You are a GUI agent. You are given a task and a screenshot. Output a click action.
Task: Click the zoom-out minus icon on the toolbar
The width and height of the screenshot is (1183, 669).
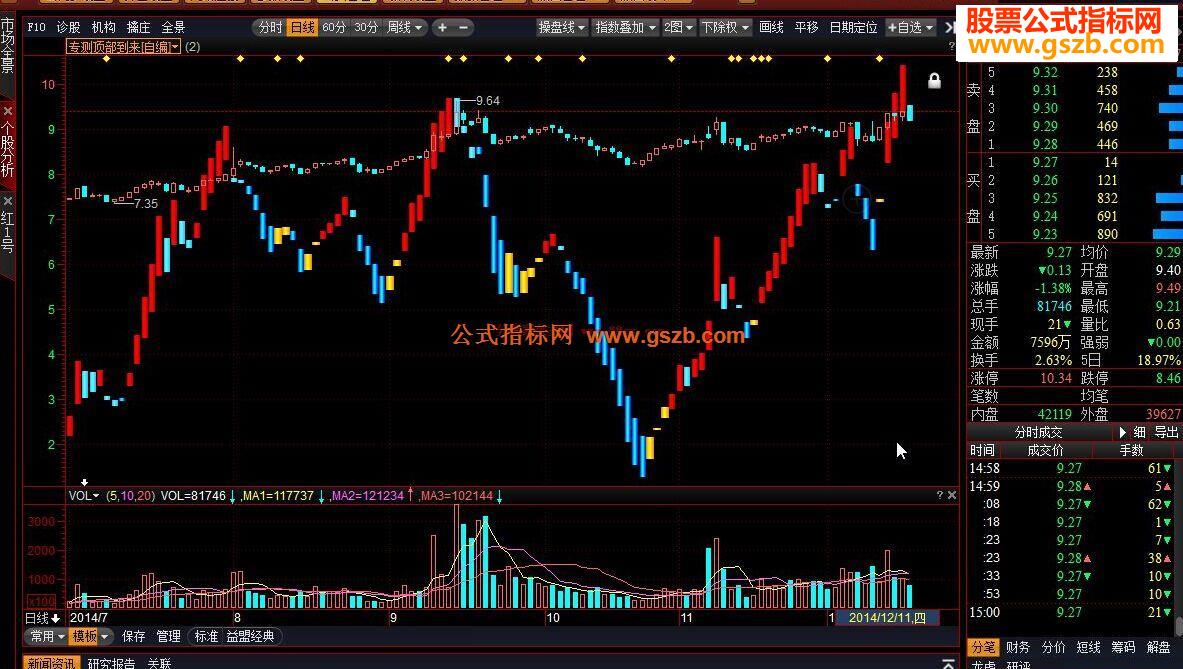click(x=462, y=27)
